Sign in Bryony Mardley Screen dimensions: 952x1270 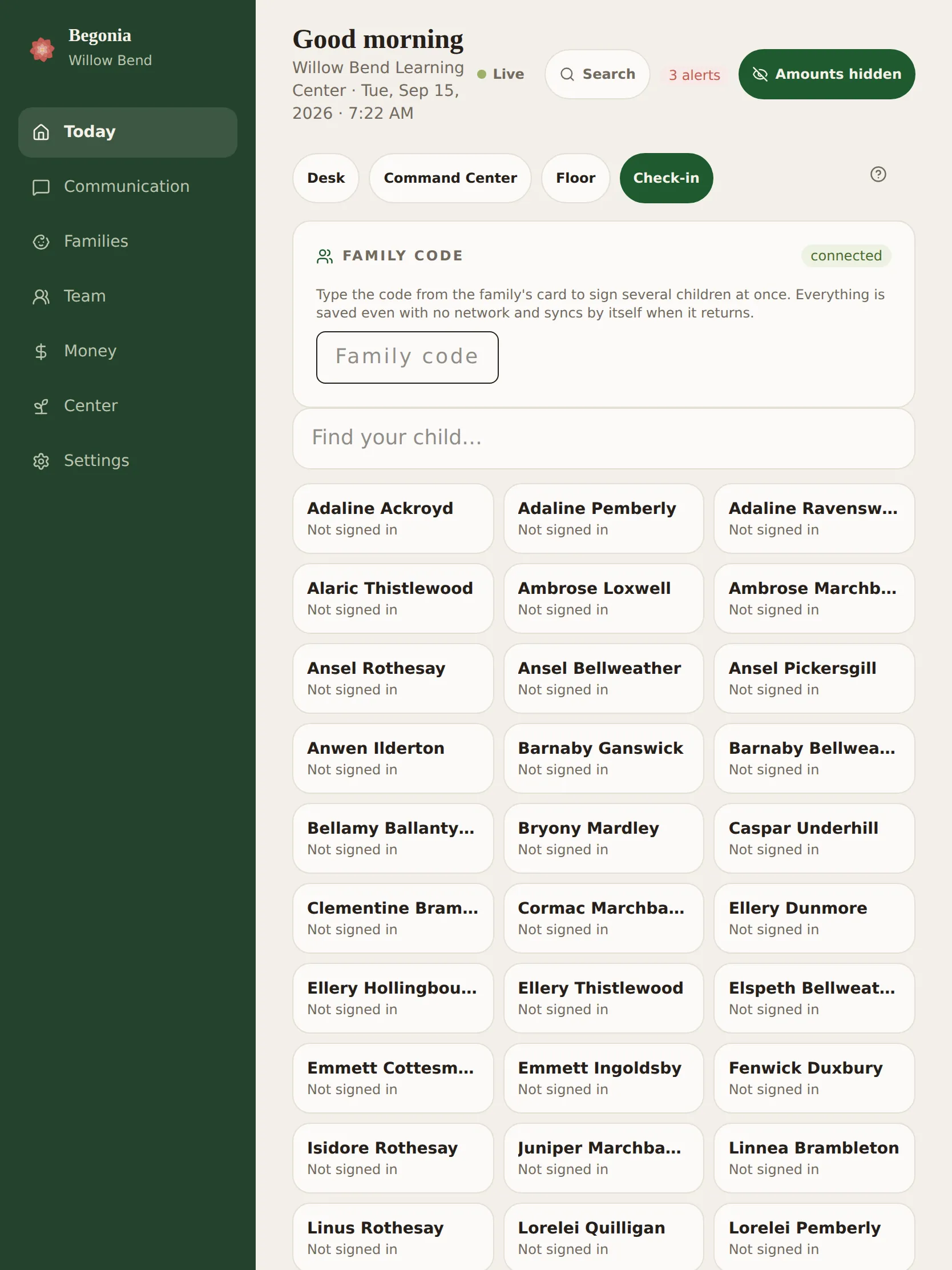point(603,838)
